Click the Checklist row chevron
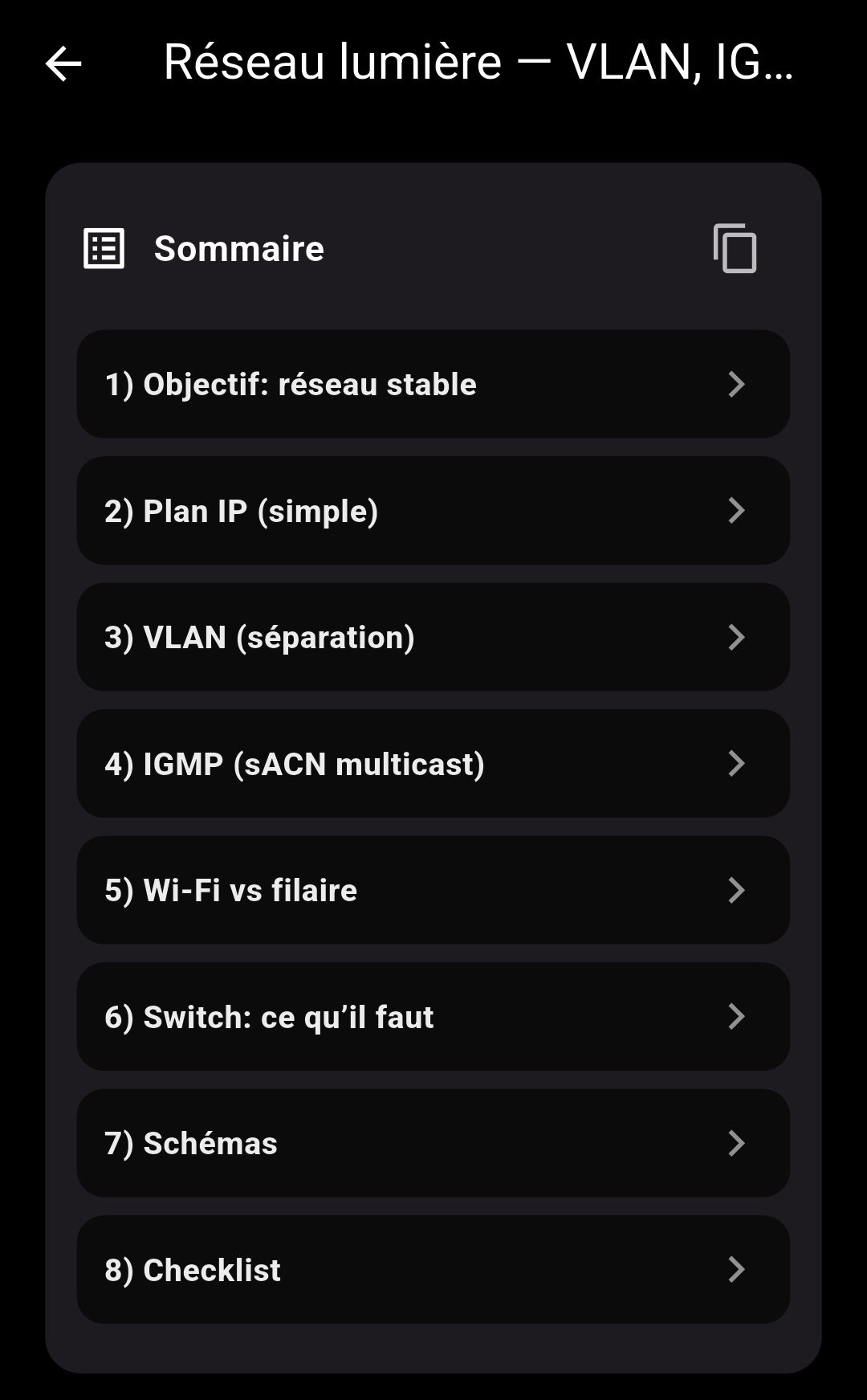 [736, 1270]
